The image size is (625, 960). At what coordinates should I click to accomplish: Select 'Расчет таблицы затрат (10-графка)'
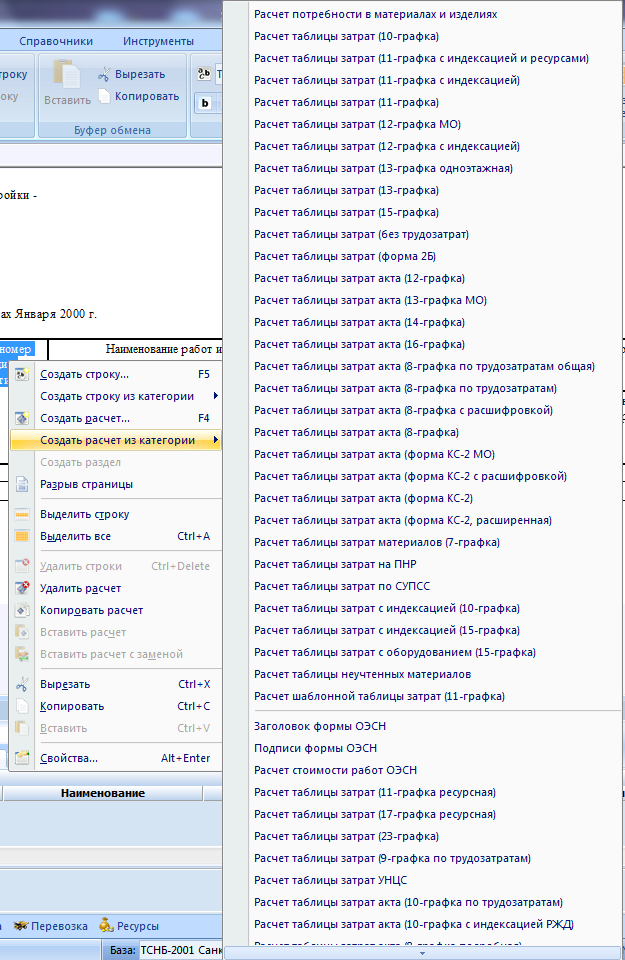tap(346, 36)
